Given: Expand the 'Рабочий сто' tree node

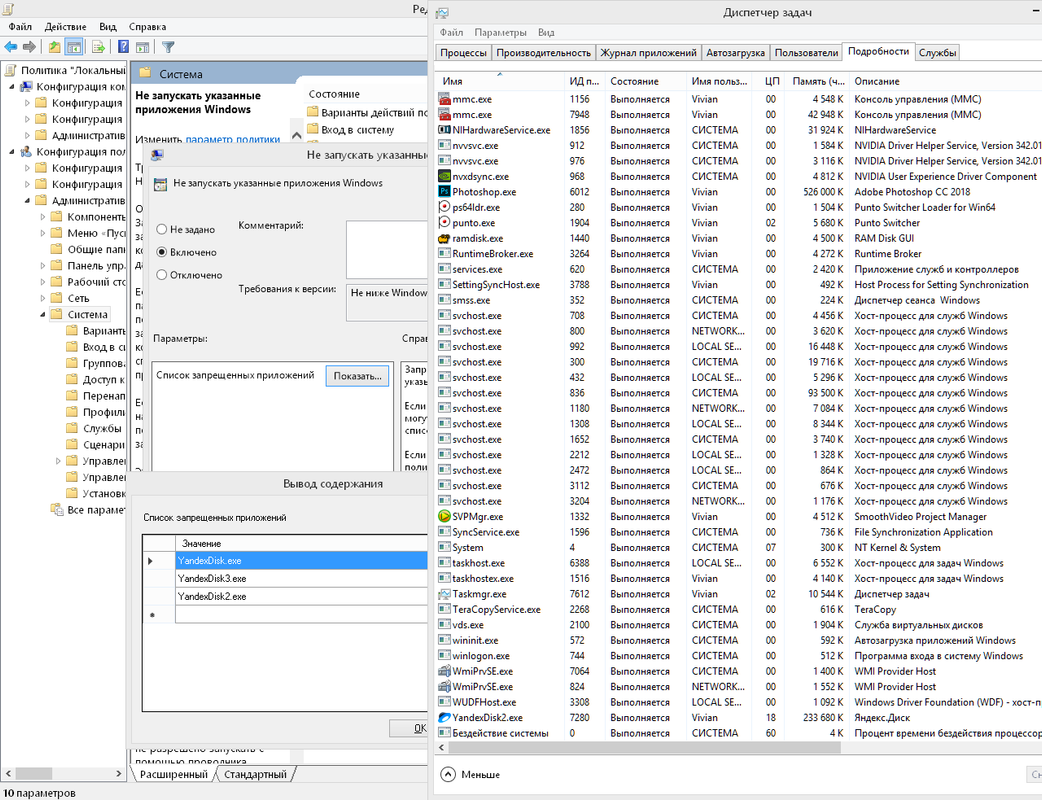Looking at the screenshot, I should point(43,282).
